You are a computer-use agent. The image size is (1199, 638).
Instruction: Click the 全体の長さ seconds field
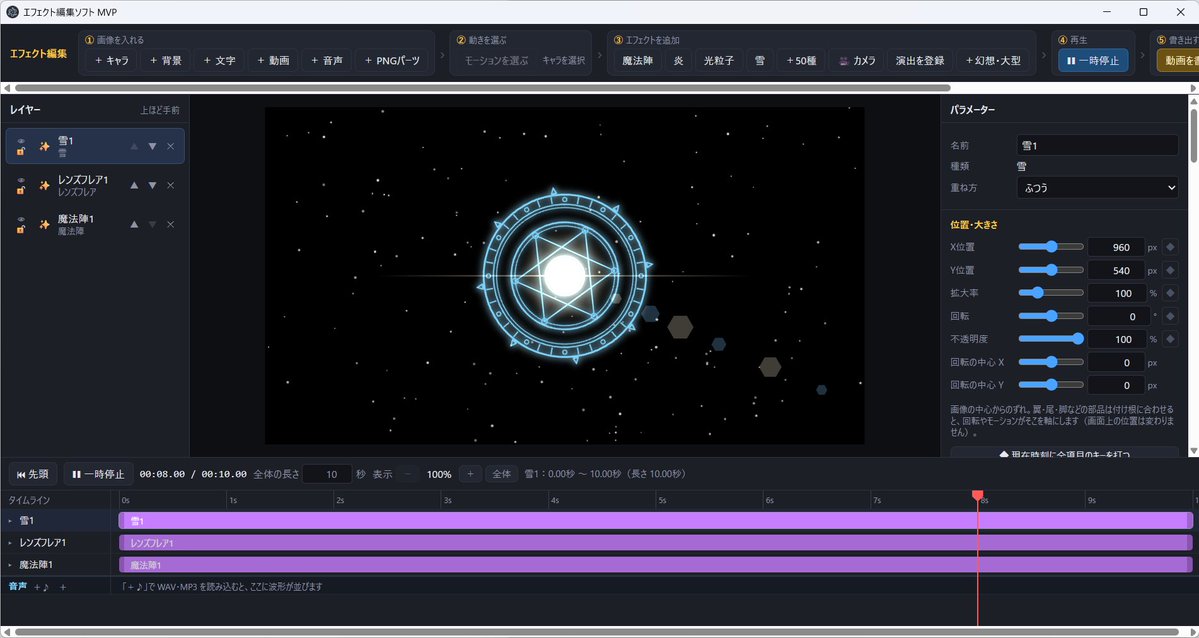[327, 474]
